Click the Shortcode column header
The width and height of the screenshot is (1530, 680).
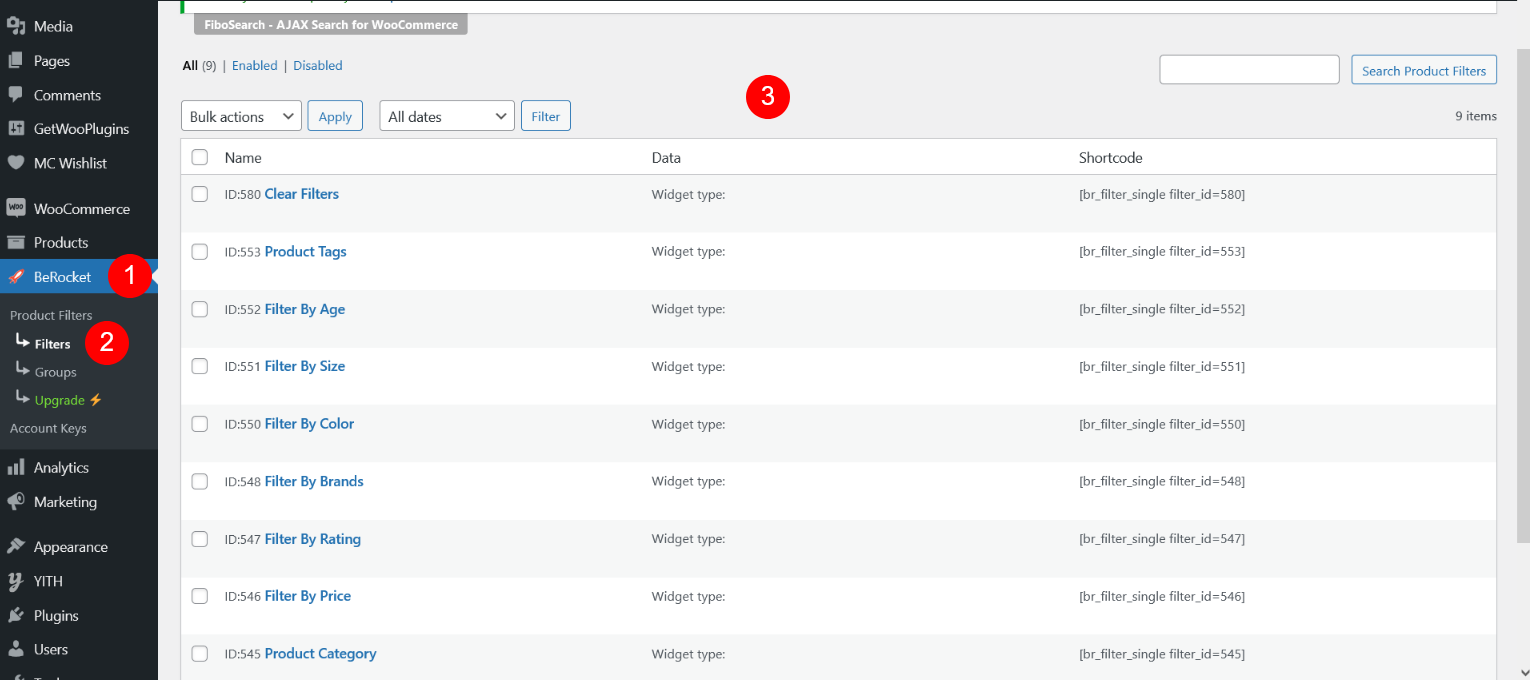(1111, 157)
